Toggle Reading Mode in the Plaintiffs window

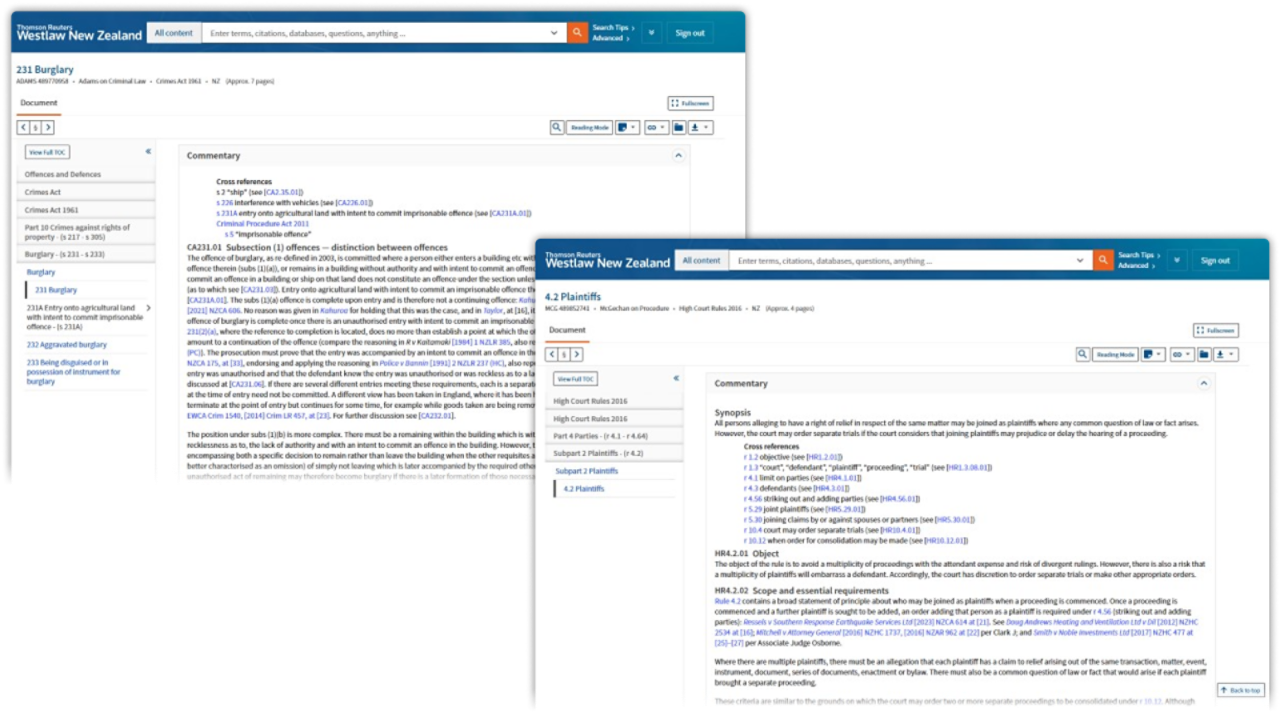[1115, 354]
